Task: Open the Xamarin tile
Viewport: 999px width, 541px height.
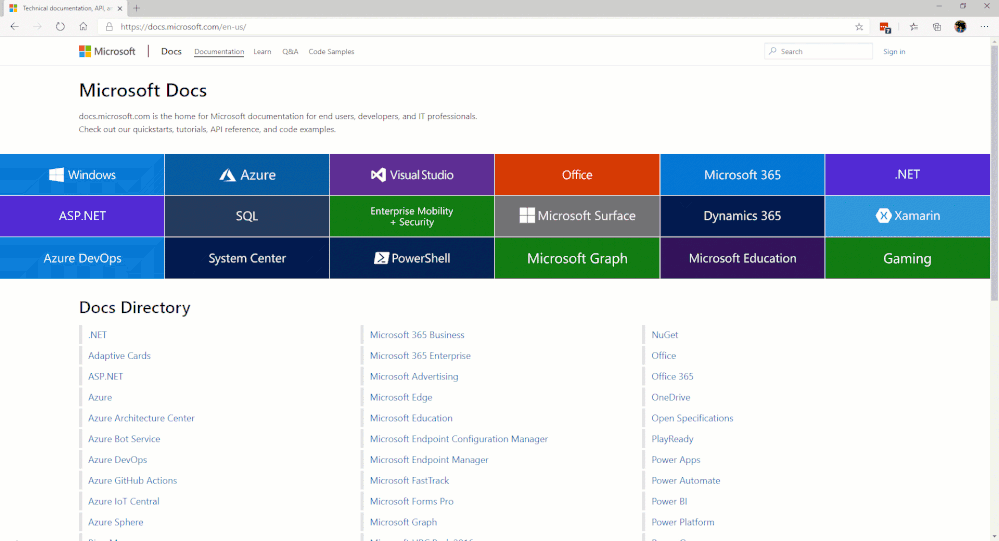Action: (x=907, y=216)
